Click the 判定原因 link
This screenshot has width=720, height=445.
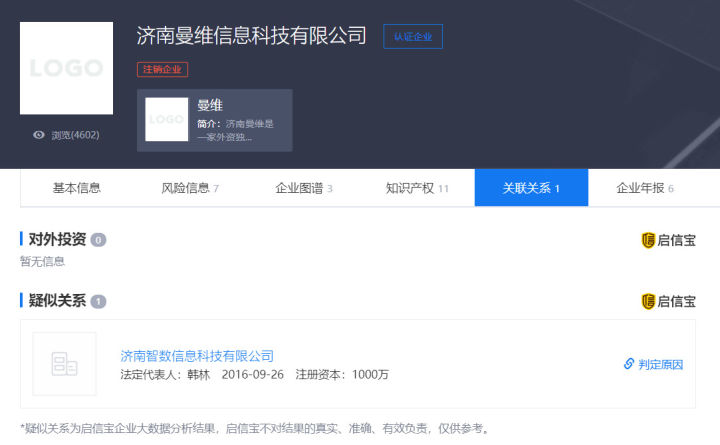(660, 365)
